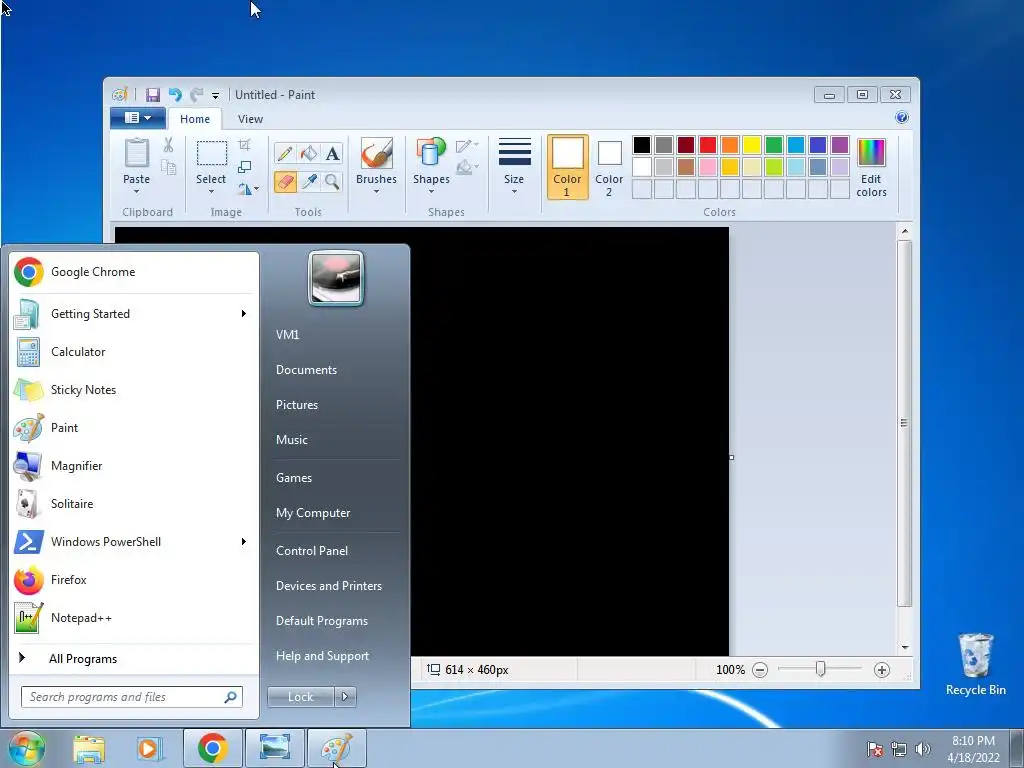Select the Text tool
Screen dimensions: 1024x768
332,153
